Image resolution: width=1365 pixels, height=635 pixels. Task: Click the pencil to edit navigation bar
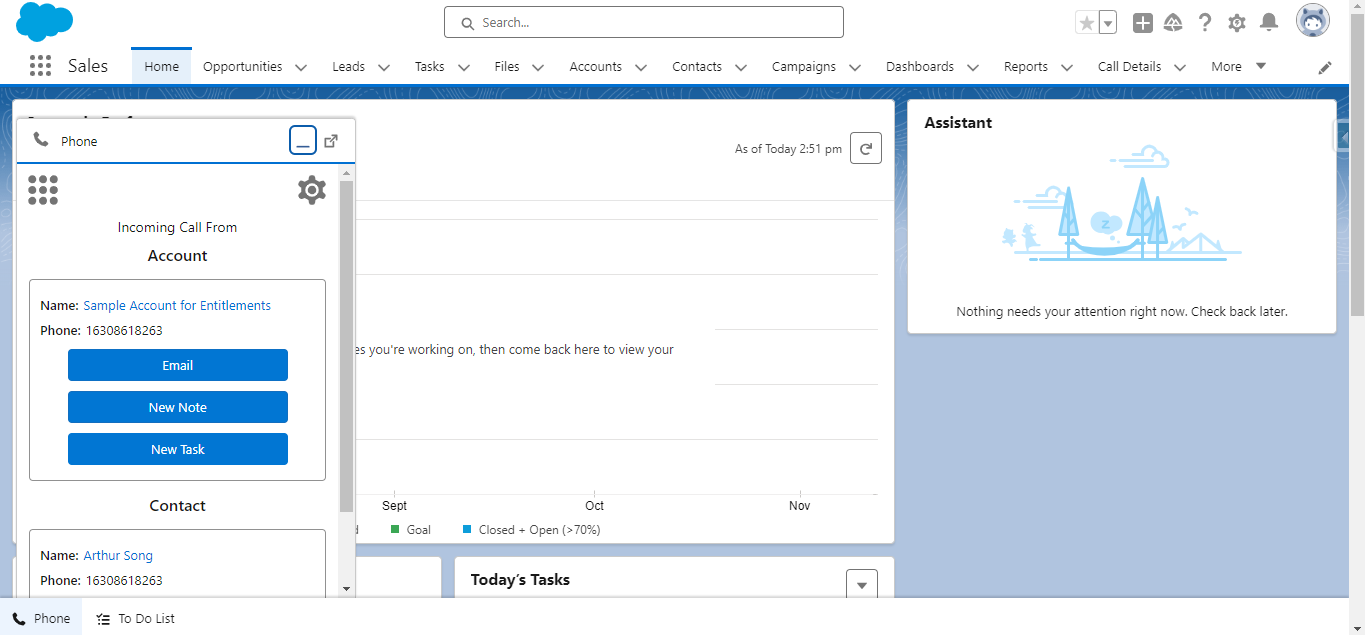(x=1325, y=67)
